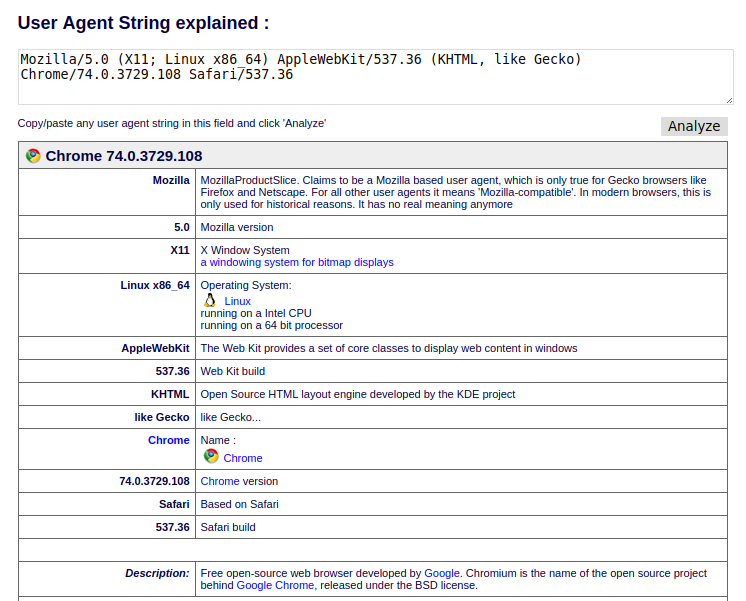Click the bold blue Chrome label link
The height and width of the screenshot is (601, 746).
click(x=168, y=440)
